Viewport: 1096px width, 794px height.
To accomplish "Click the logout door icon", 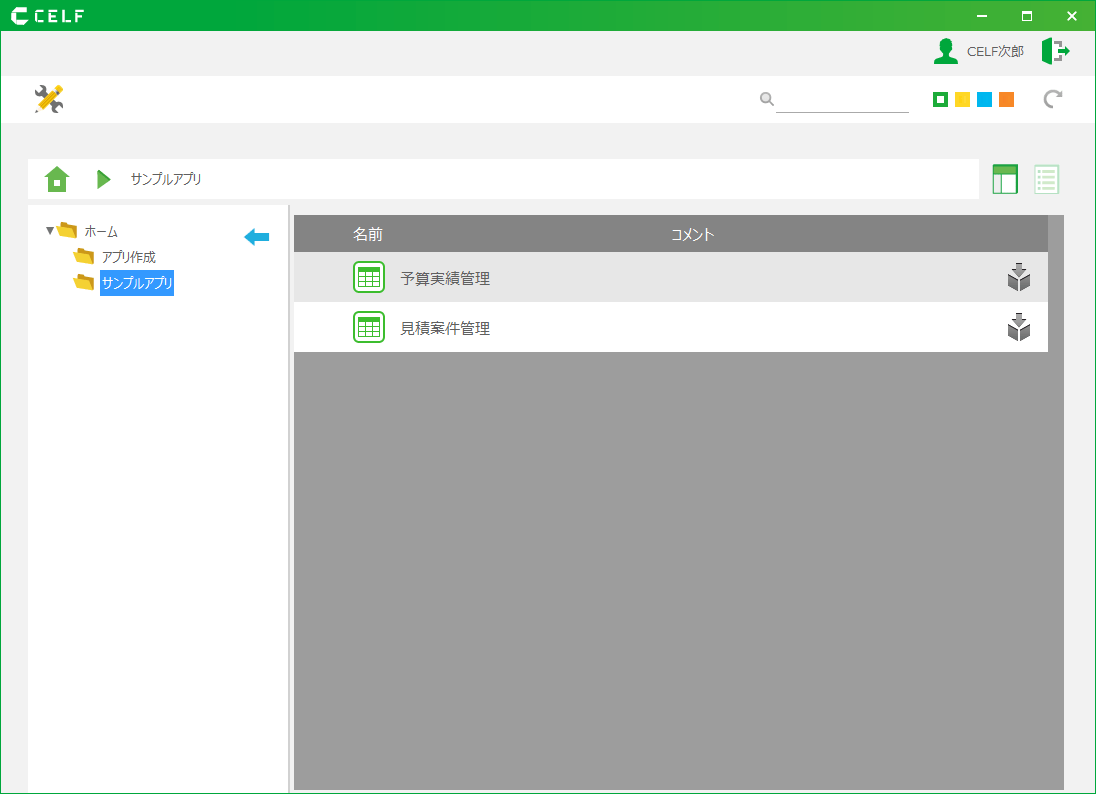I will tap(1055, 51).
